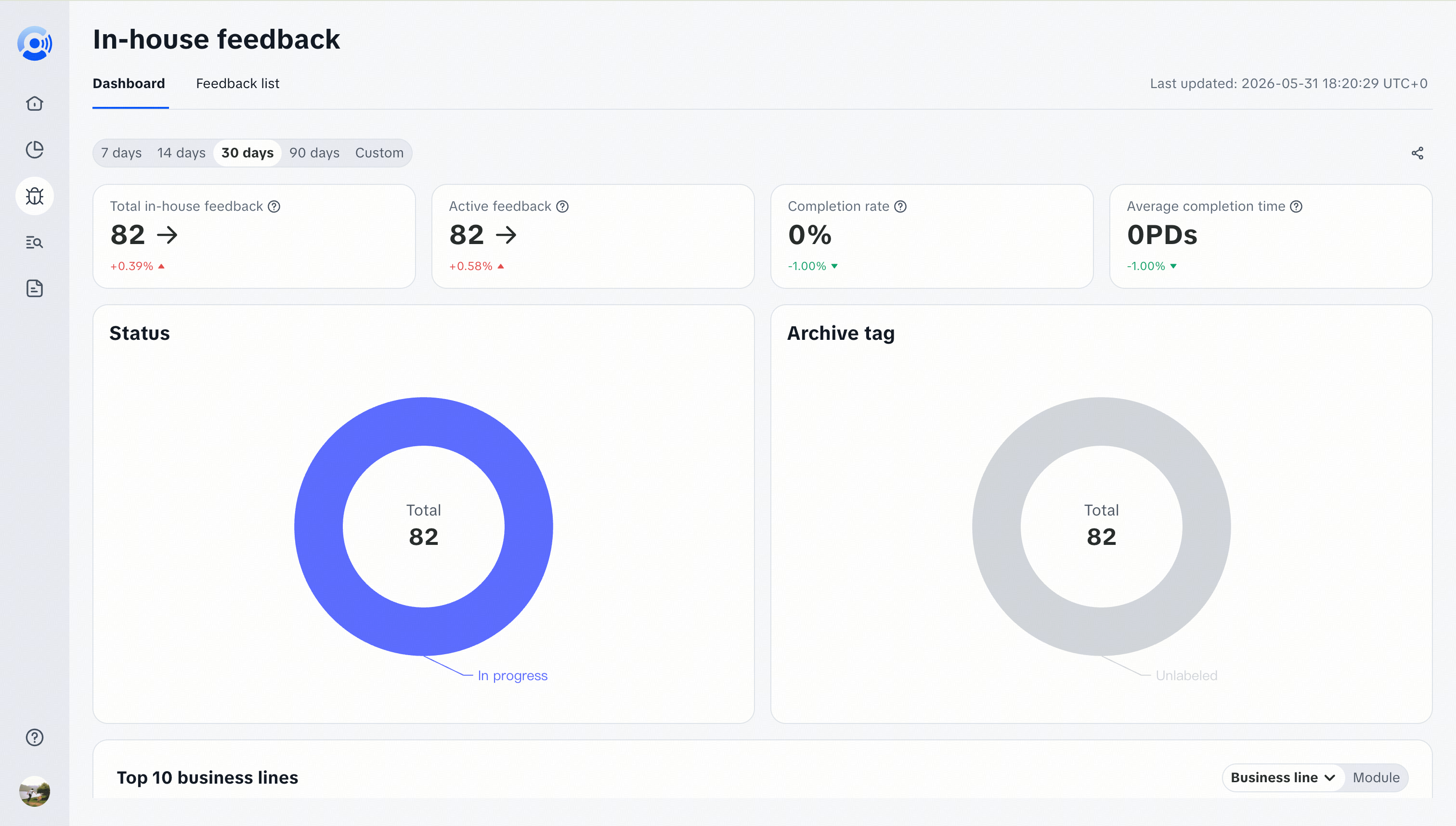This screenshot has width=1456, height=826.
Task: Click the +0.39% change indicator
Action: click(x=137, y=266)
